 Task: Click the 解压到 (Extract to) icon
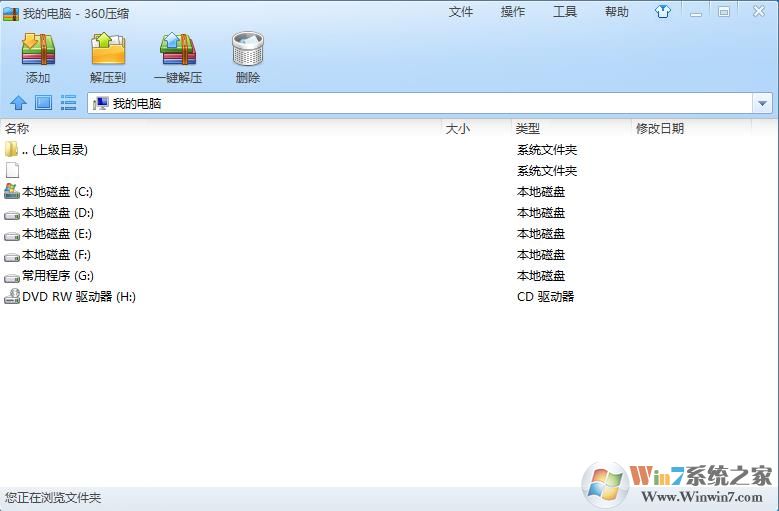click(108, 49)
